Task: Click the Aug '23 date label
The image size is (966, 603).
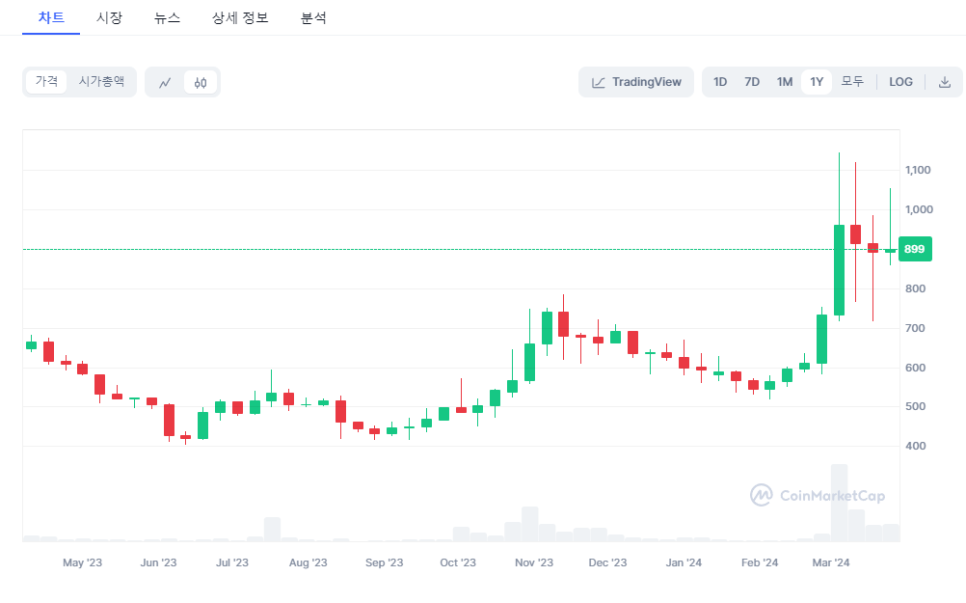Action: click(x=308, y=562)
